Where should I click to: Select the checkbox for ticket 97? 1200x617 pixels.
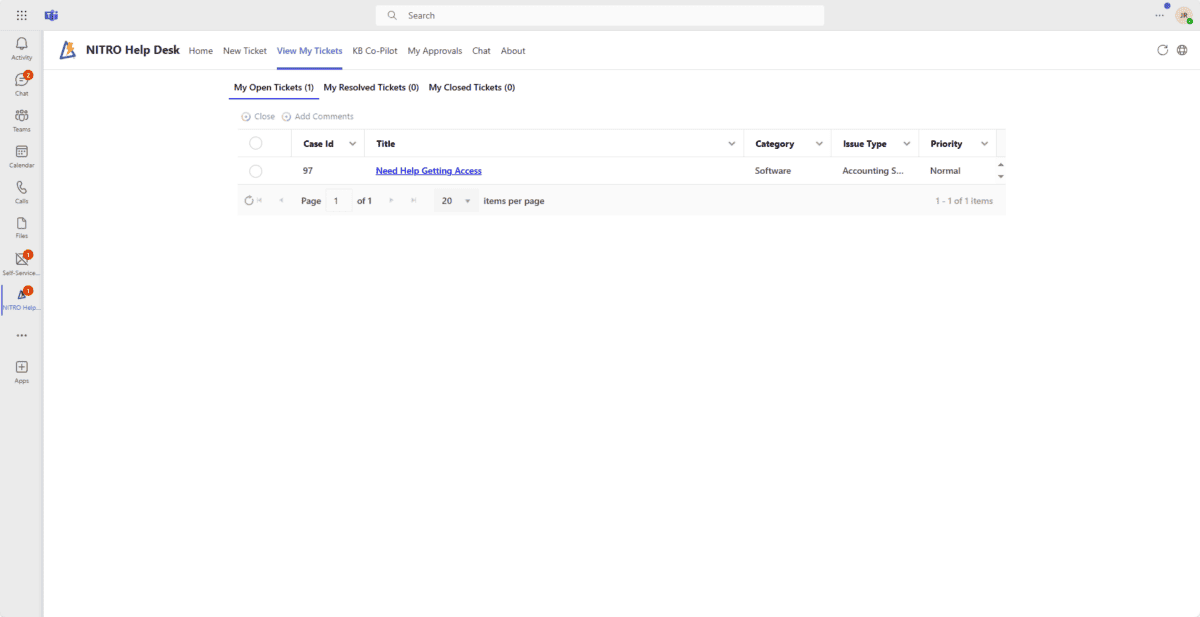tap(256, 170)
